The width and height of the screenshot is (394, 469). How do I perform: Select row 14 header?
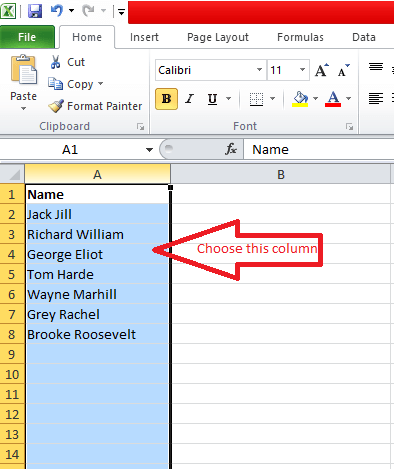click(x=12, y=454)
